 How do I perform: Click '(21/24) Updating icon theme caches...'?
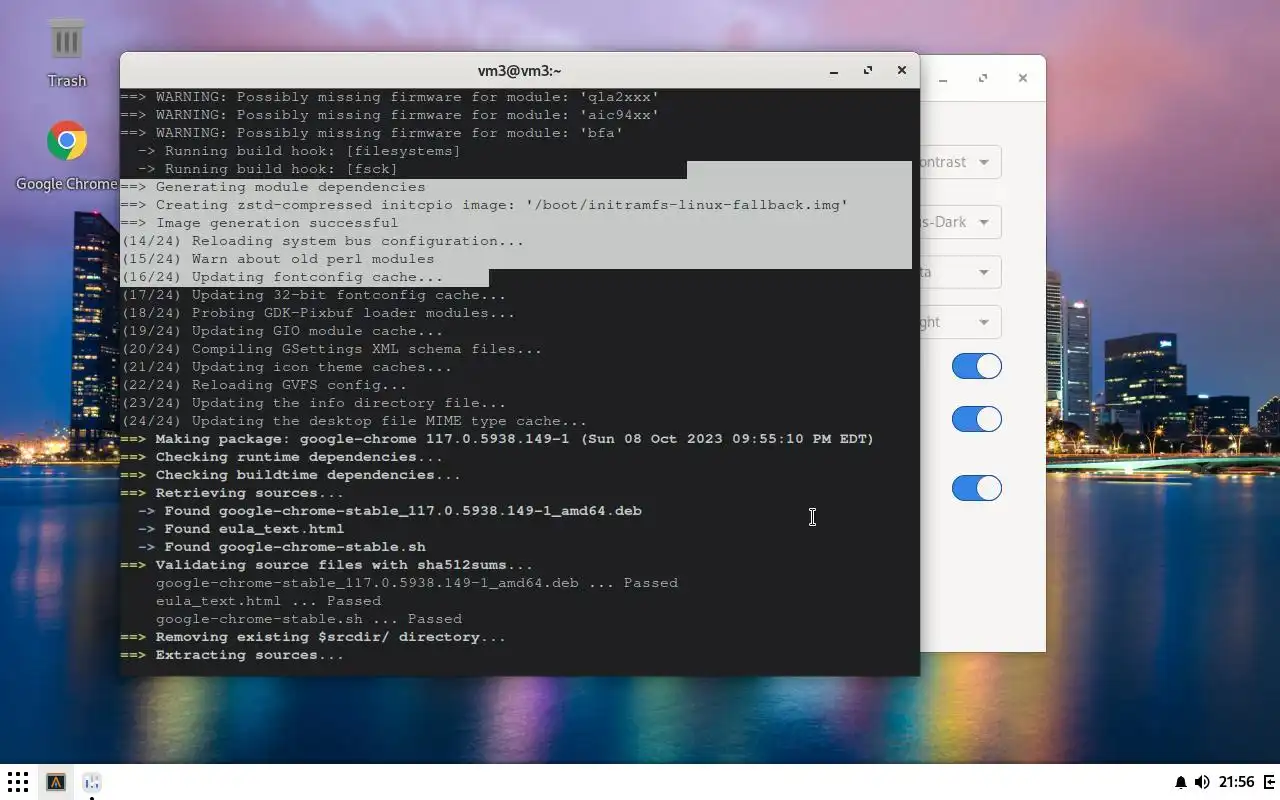[x=286, y=367]
